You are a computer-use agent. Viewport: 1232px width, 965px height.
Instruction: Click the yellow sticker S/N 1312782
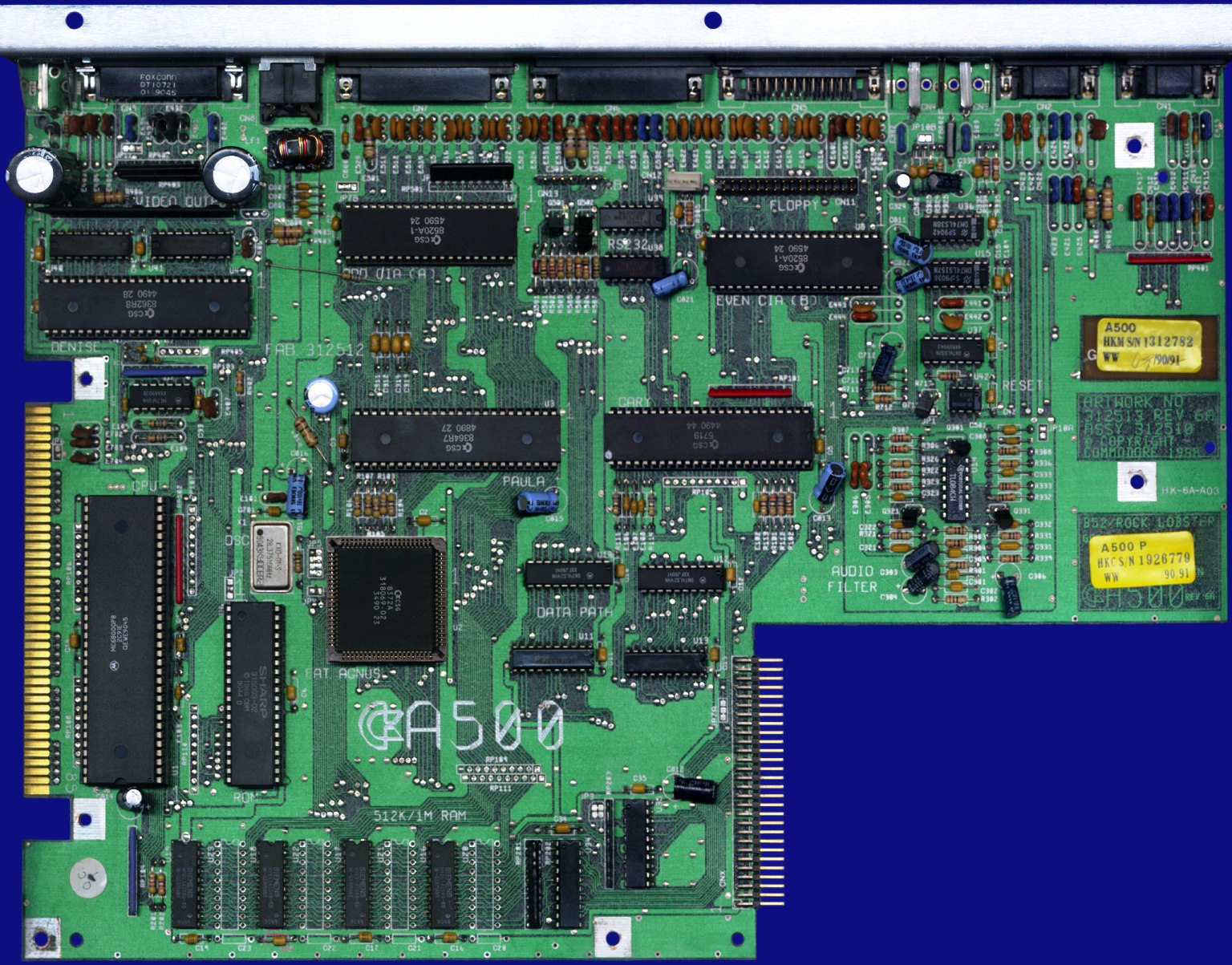(1149, 346)
